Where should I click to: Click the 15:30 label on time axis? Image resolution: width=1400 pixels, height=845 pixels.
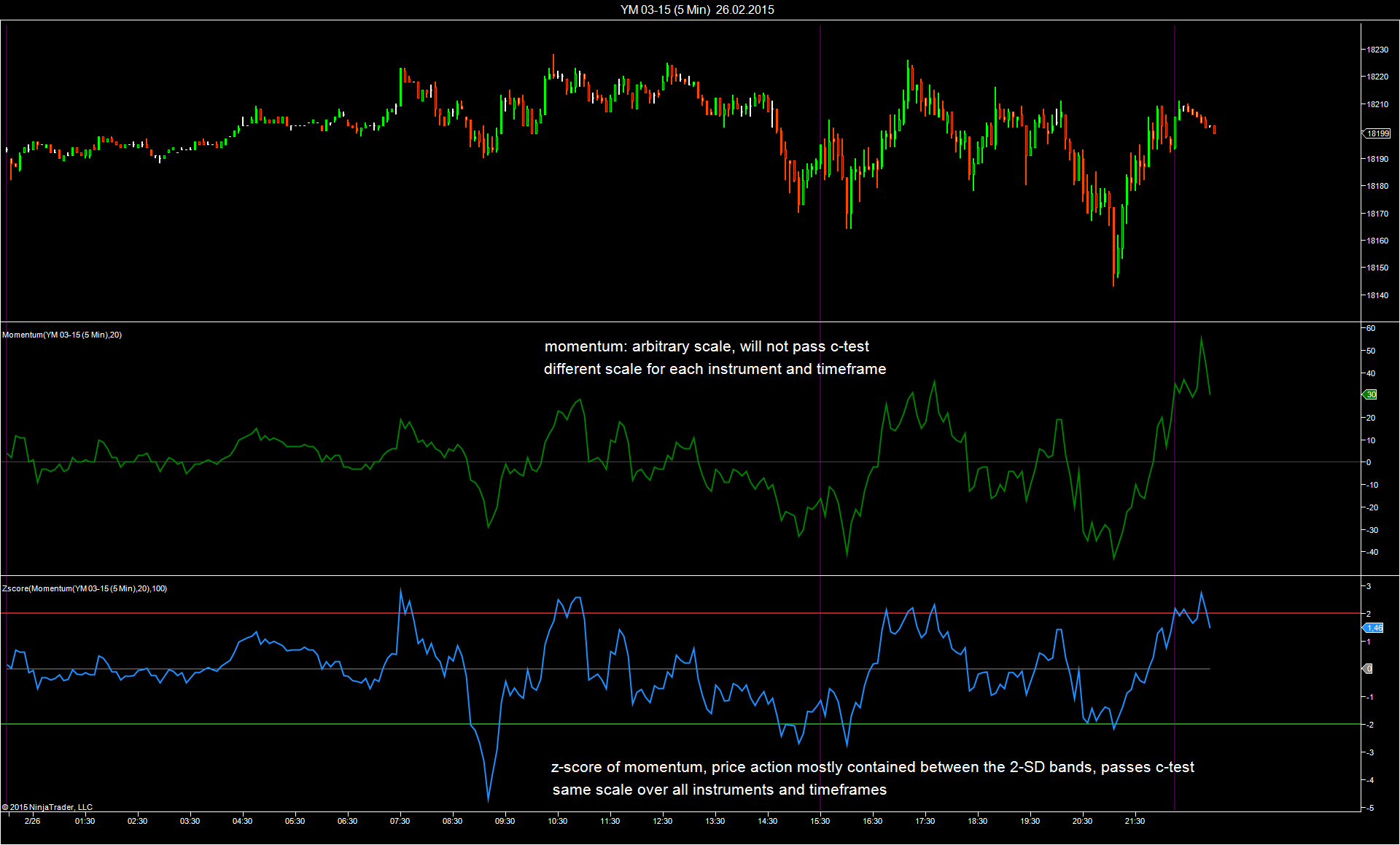tap(820, 821)
